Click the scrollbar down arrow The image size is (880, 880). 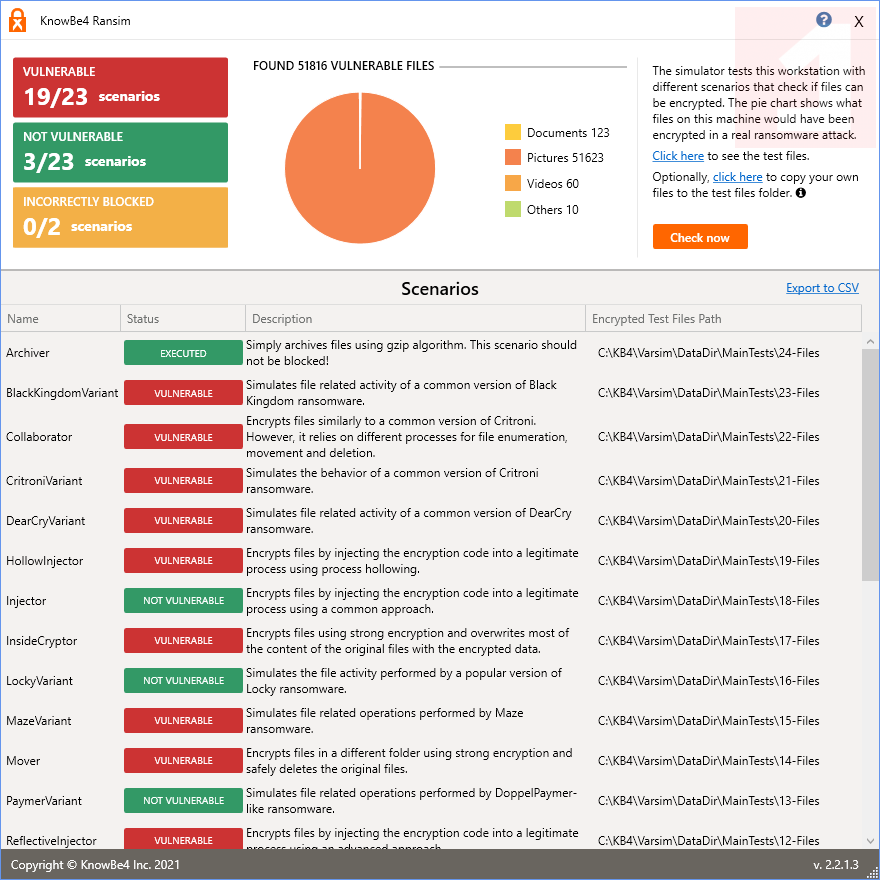coord(870,841)
